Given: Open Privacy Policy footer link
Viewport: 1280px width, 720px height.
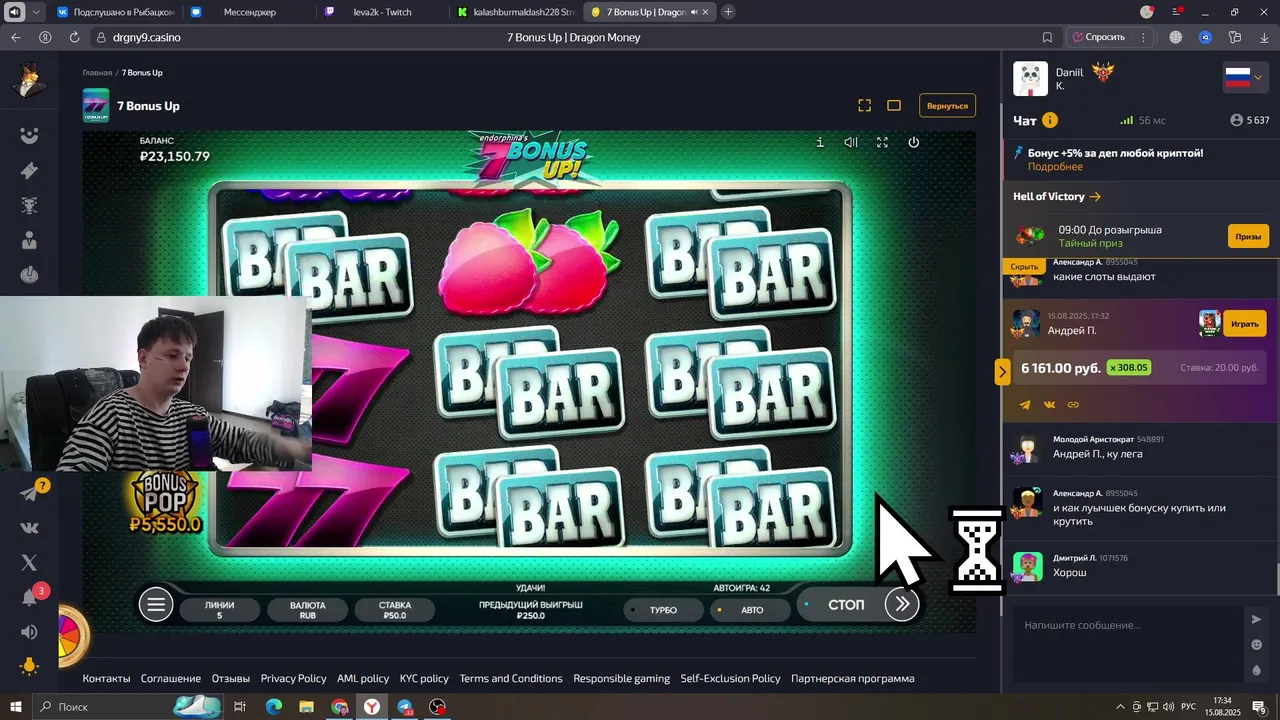Looking at the screenshot, I should pyautogui.click(x=293, y=678).
